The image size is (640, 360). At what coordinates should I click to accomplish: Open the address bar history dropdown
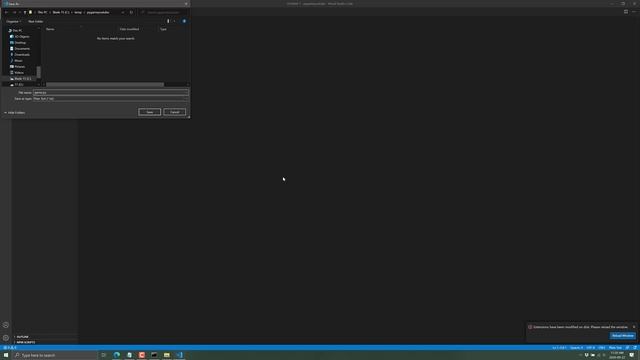[x=123, y=12]
